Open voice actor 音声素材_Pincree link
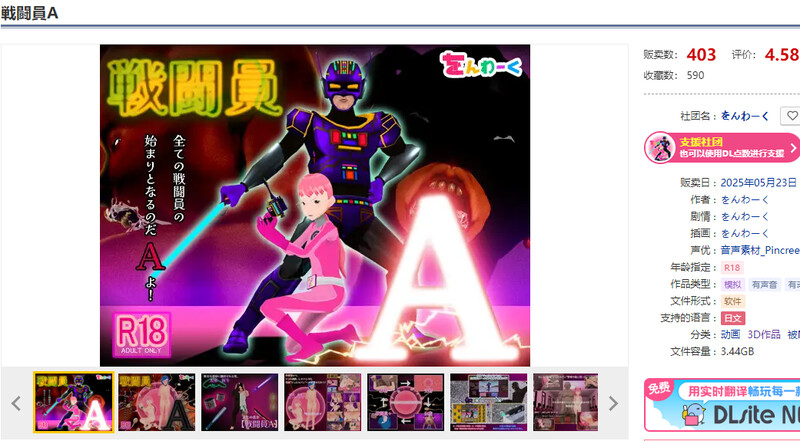 760,250
